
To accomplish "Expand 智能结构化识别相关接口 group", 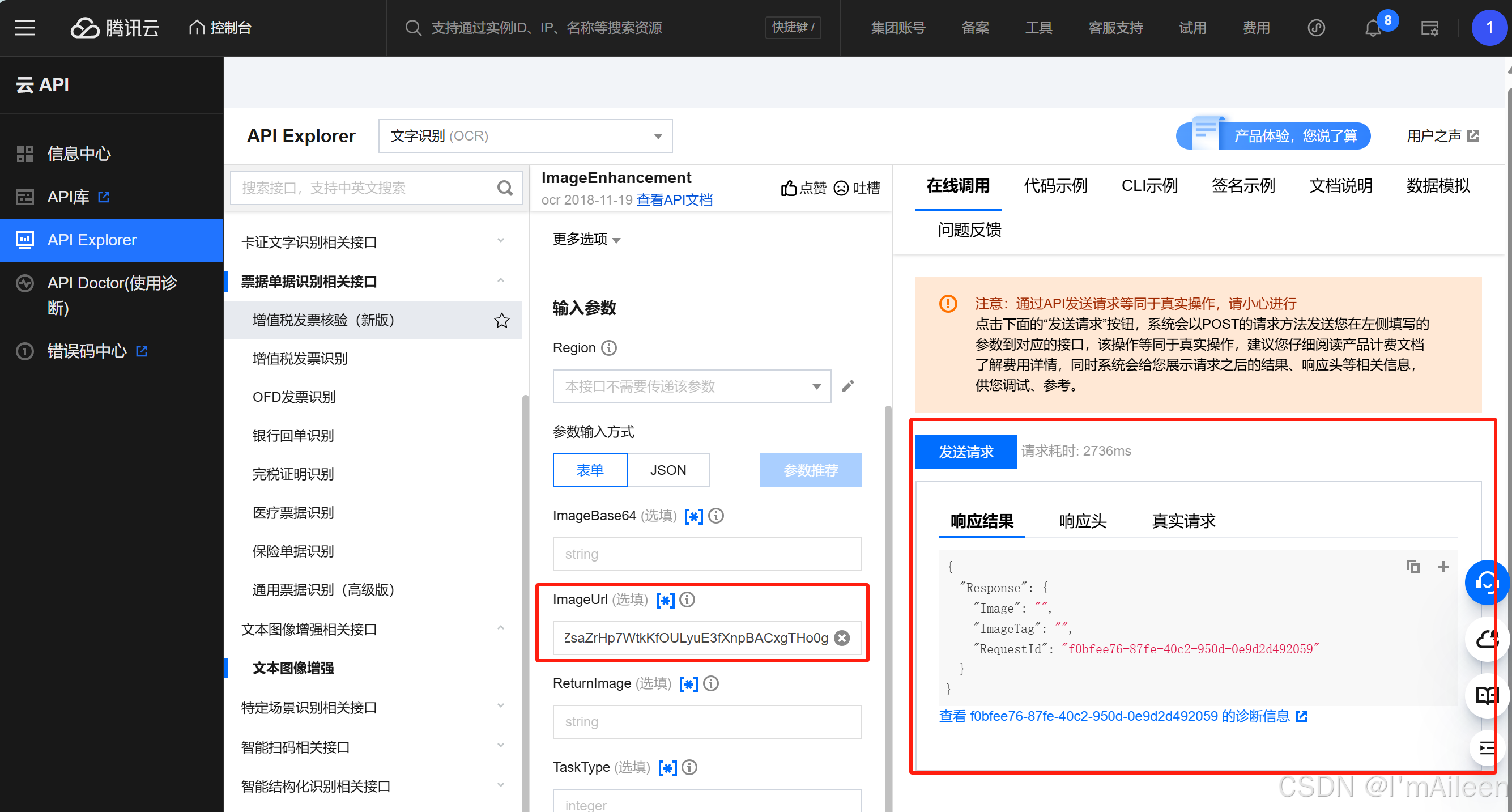I will [373, 785].
